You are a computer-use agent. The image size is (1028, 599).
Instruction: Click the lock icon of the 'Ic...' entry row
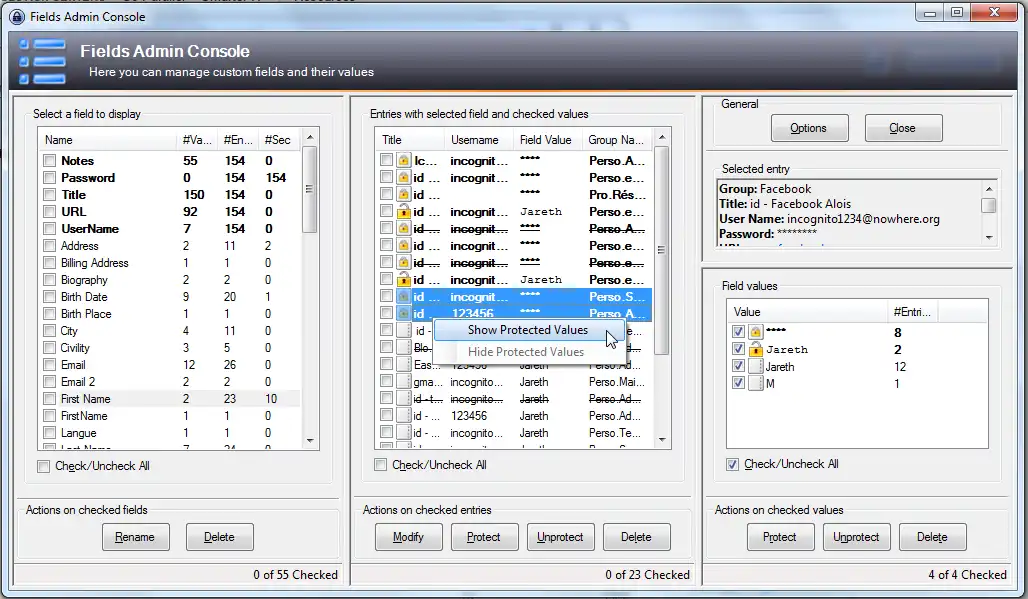(x=403, y=161)
